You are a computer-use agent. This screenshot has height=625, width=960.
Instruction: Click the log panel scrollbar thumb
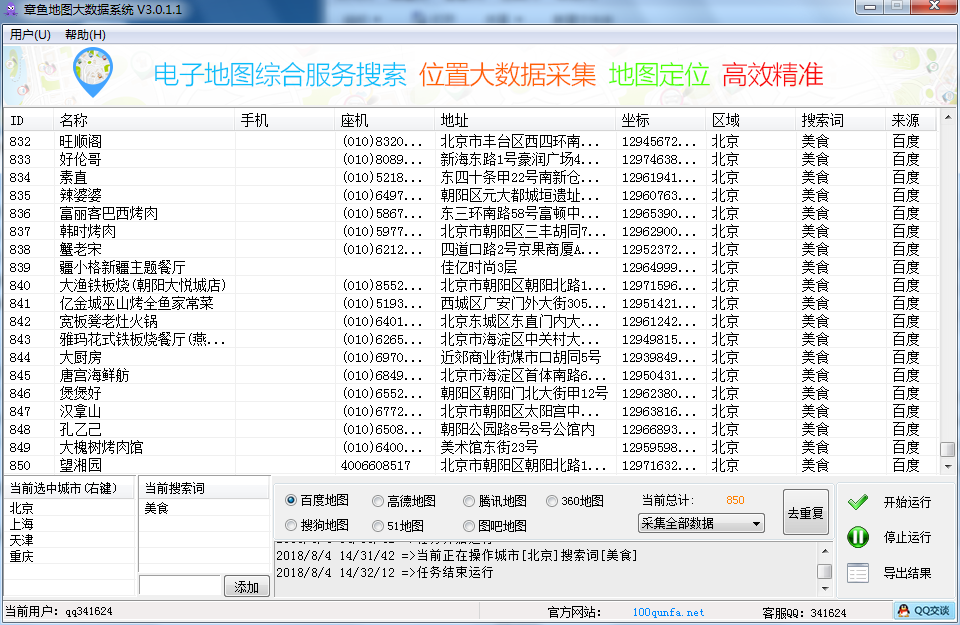(x=825, y=571)
